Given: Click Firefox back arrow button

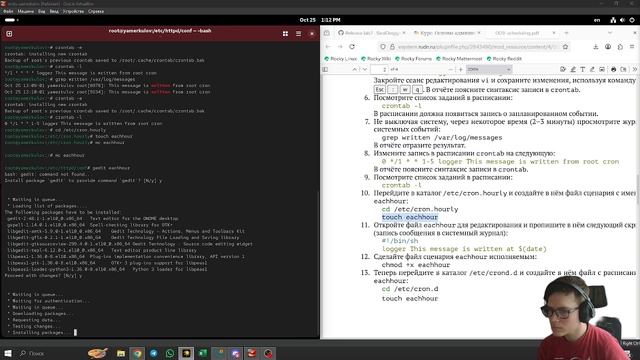Looking at the screenshot, I should [328, 47].
